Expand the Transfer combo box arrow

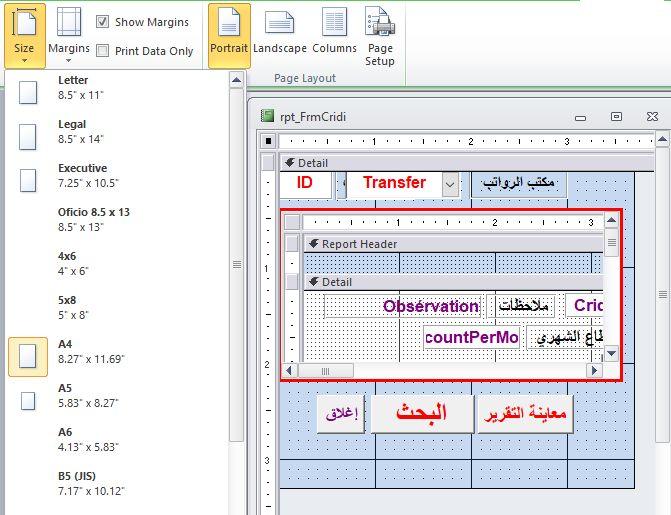coord(450,184)
